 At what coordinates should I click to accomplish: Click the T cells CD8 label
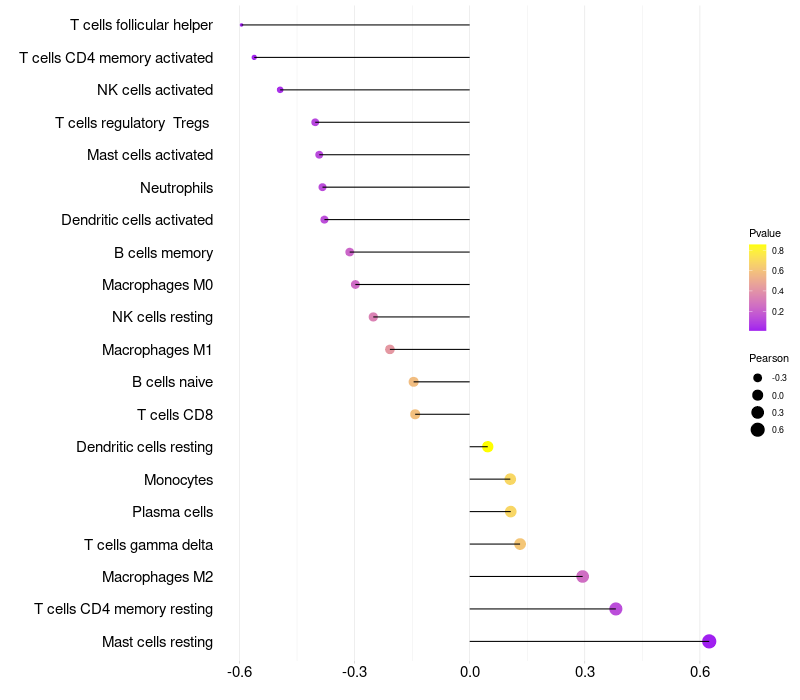175,415
